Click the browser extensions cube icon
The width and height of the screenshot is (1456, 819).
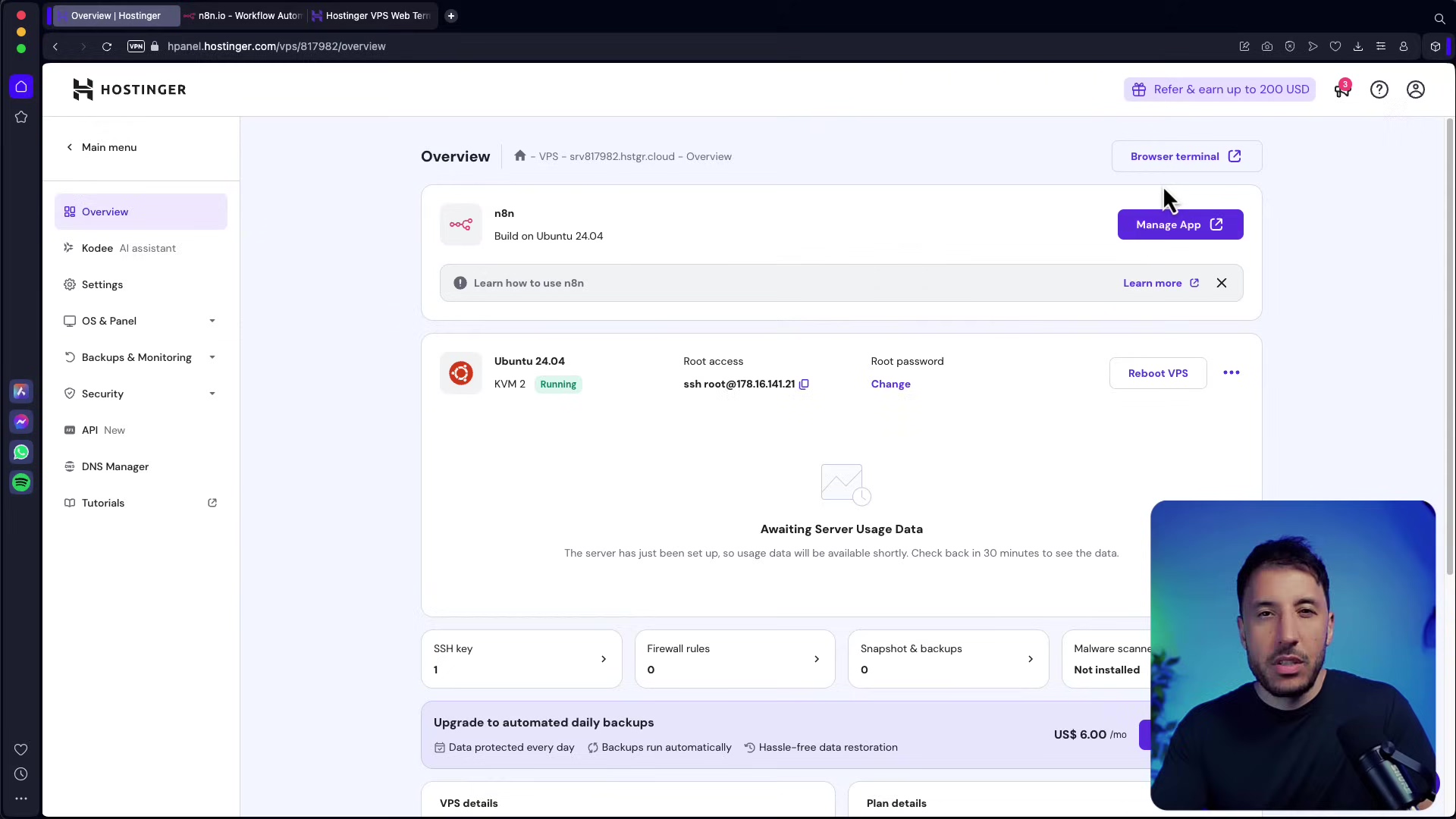tap(1436, 46)
